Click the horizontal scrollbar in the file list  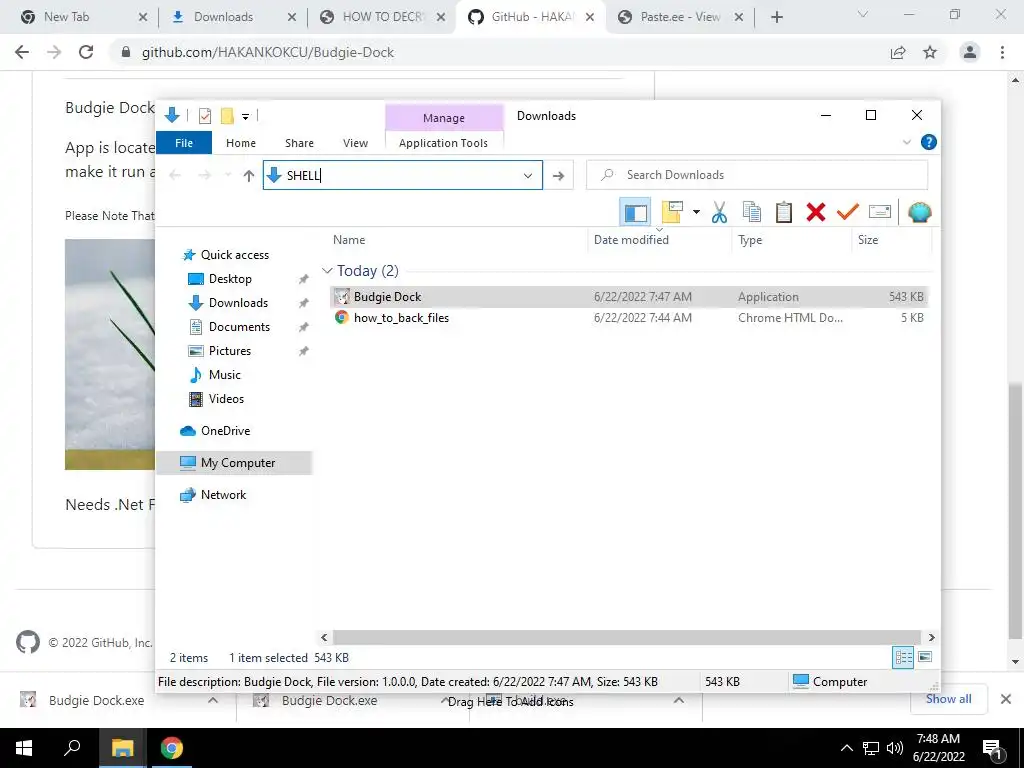[x=626, y=637]
